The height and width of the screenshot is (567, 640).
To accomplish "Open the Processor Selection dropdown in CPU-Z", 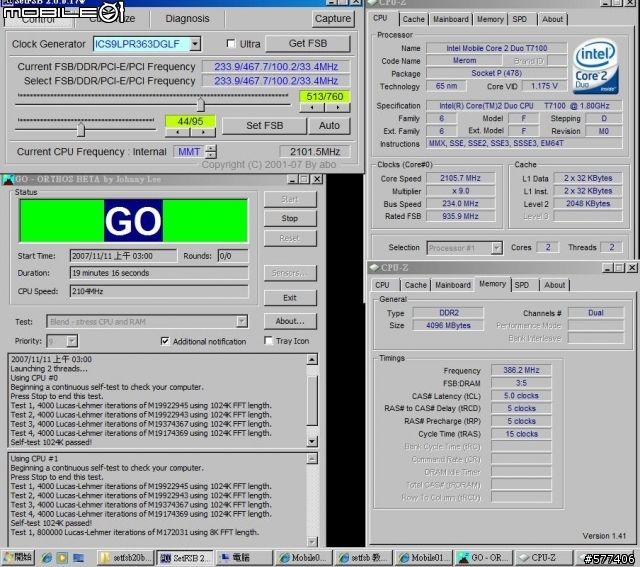I will (496, 248).
